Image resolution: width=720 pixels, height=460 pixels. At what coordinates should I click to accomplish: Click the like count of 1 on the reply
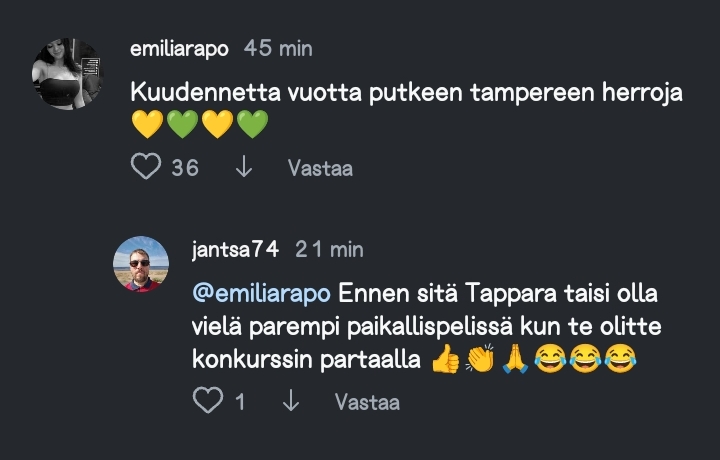[240, 402]
